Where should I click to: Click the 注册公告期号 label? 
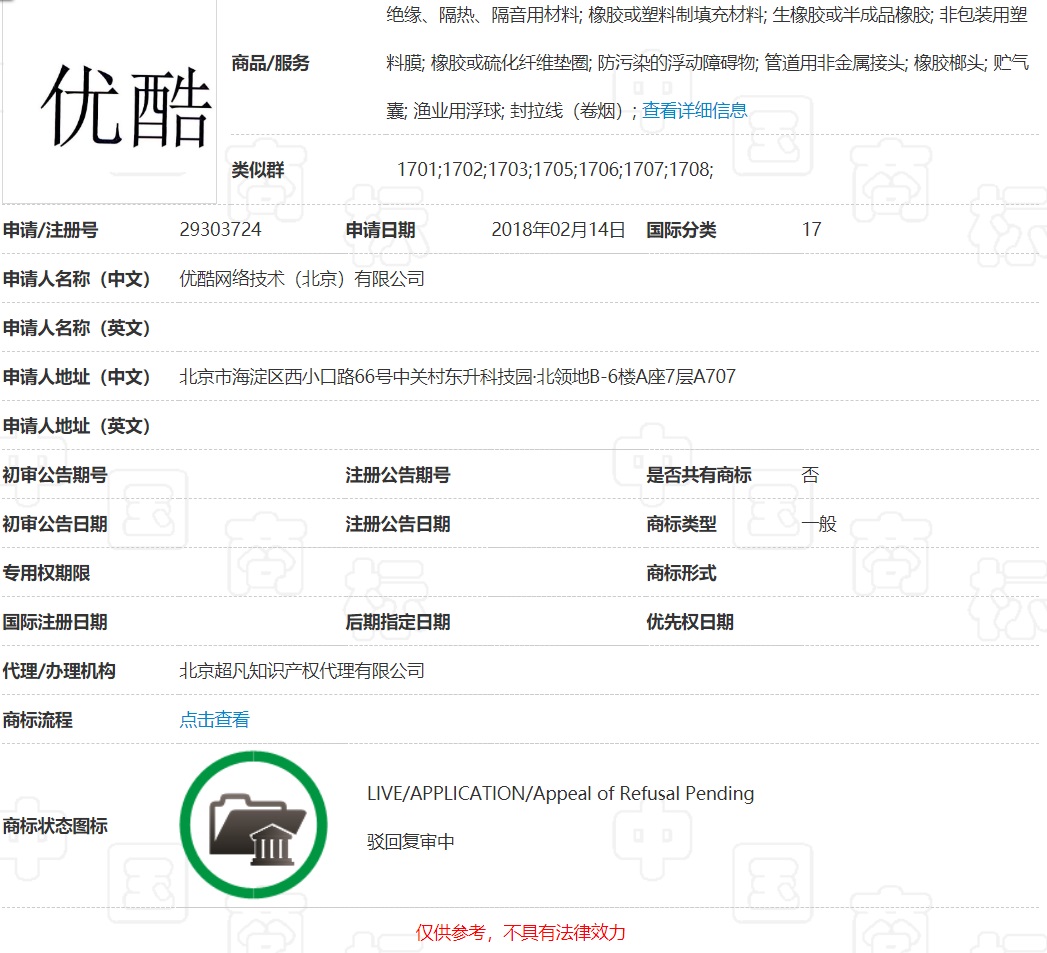(x=398, y=475)
